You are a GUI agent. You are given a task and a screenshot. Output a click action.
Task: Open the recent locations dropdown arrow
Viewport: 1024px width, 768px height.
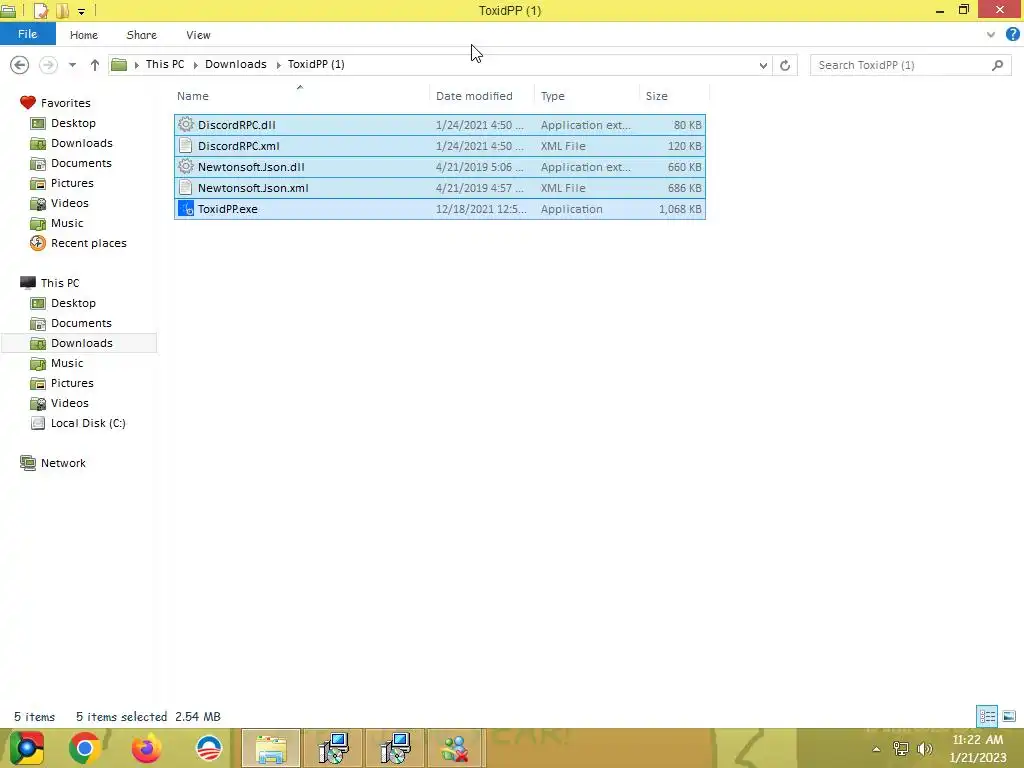point(72,65)
